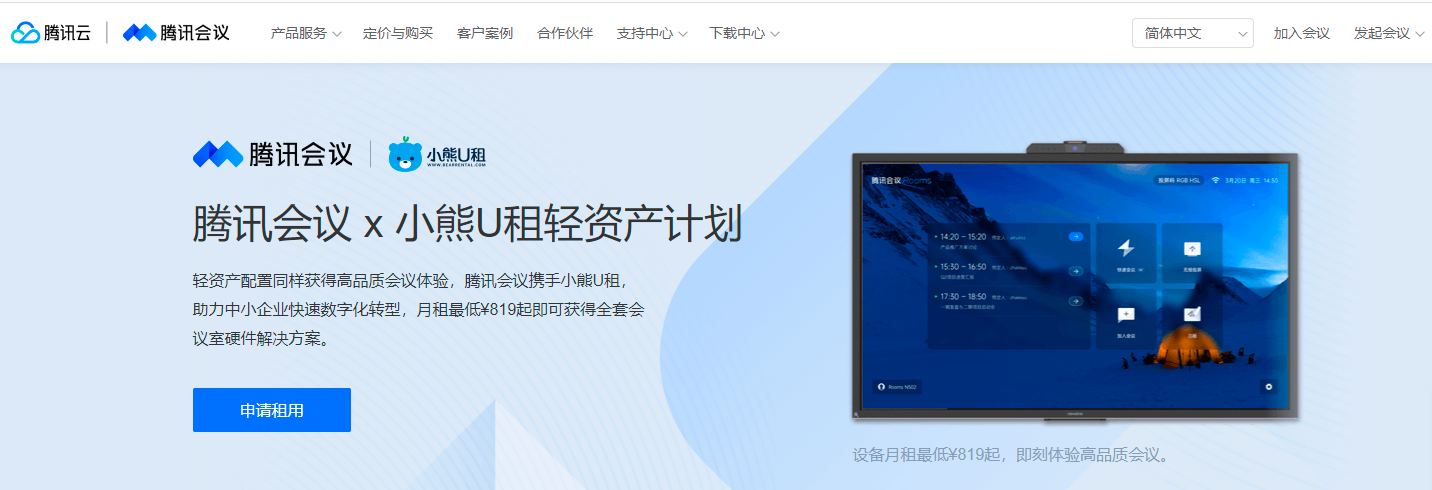The image size is (1432, 490).
Task: Click the paragraph starting 轻资产配置同样获得高品质会议体验
Action: tap(418, 309)
